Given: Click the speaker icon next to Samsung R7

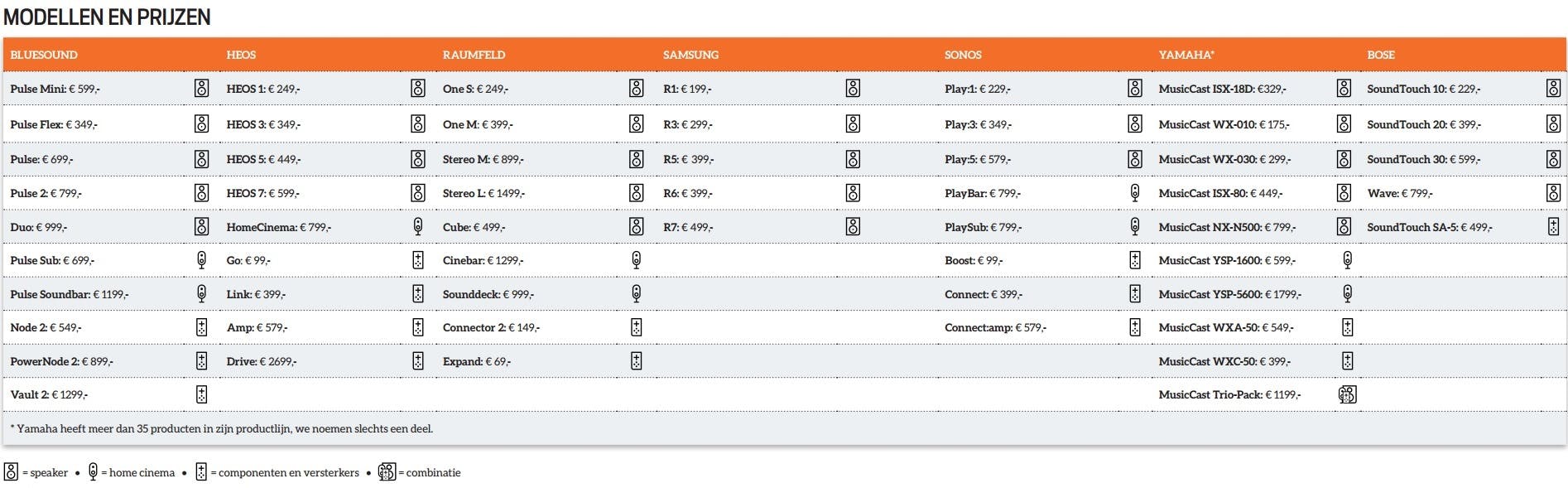Looking at the screenshot, I should click(x=853, y=227).
